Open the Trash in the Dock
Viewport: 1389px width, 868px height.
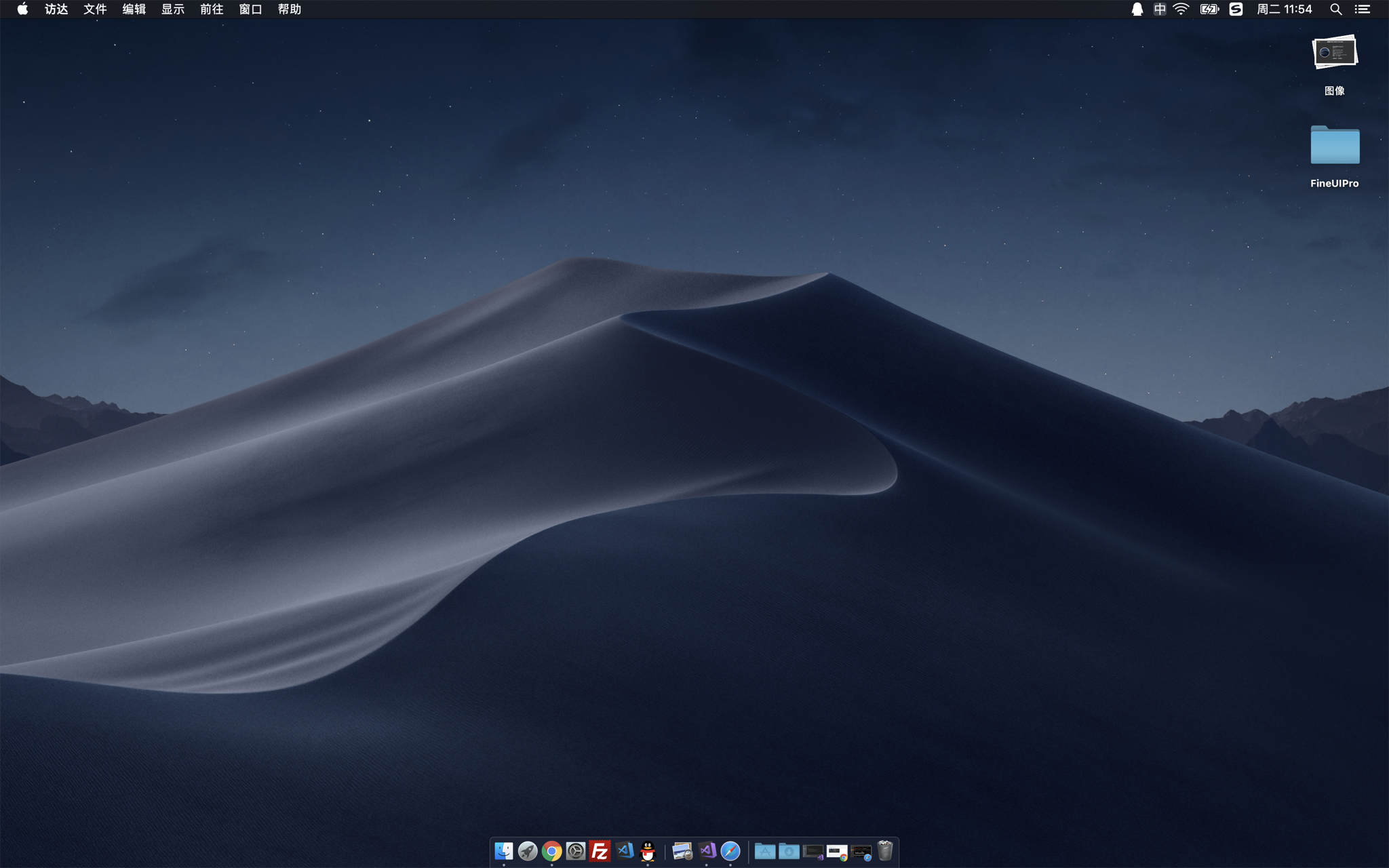pyautogui.click(x=884, y=851)
